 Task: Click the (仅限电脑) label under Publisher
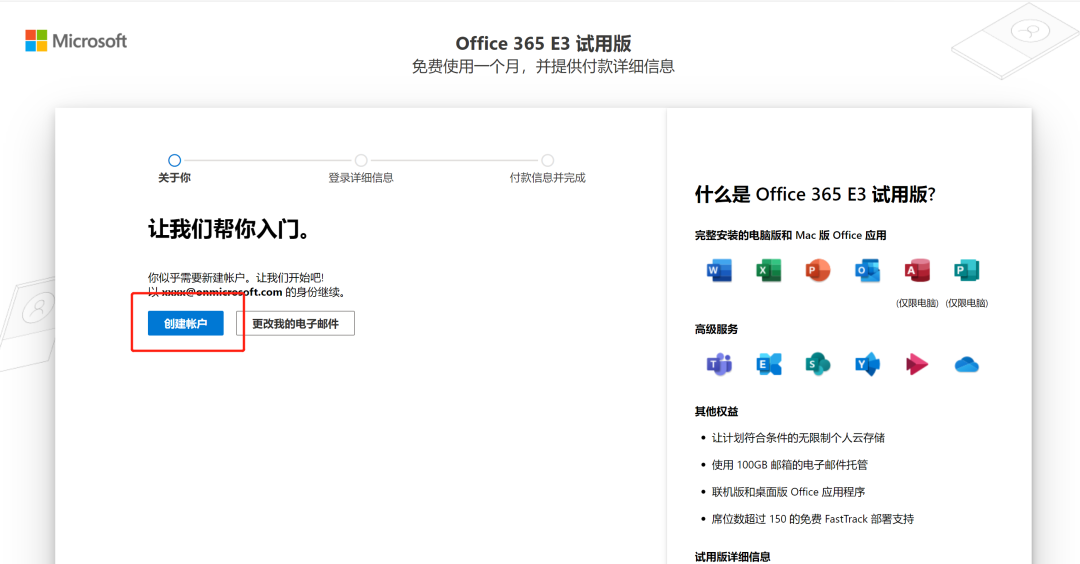tap(966, 303)
